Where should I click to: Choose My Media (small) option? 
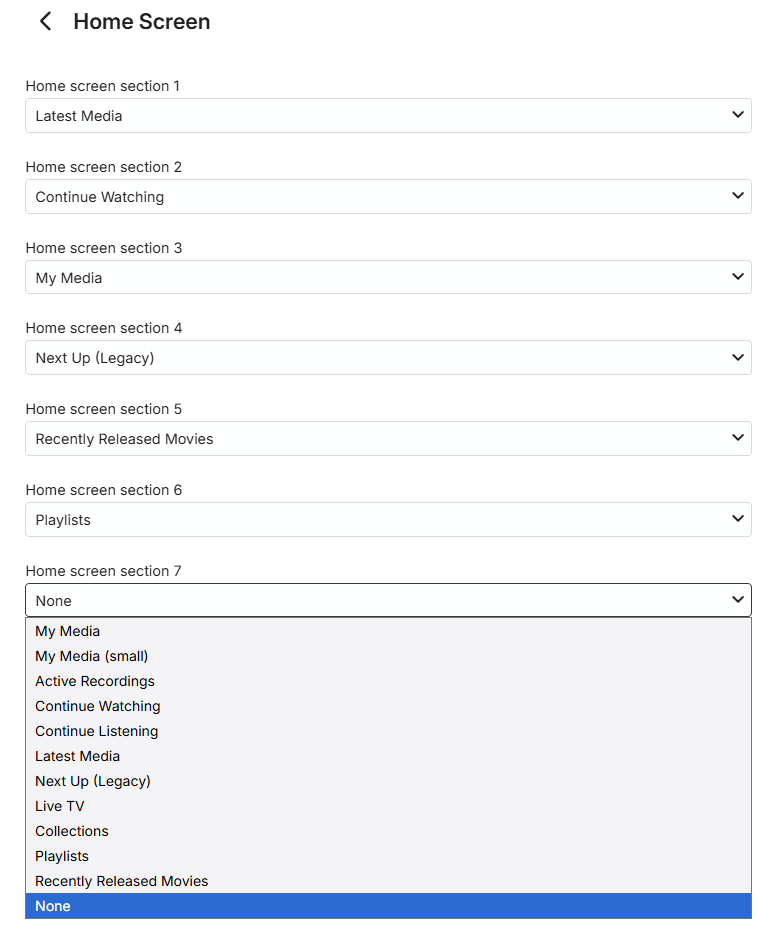coord(92,656)
